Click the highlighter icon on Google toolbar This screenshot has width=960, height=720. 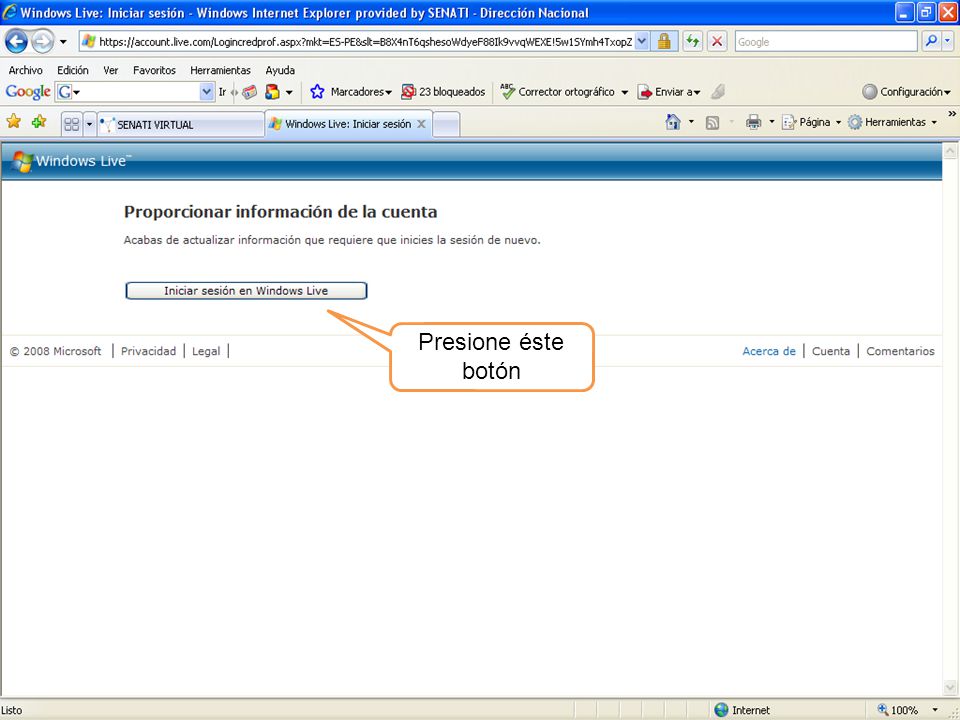718,92
